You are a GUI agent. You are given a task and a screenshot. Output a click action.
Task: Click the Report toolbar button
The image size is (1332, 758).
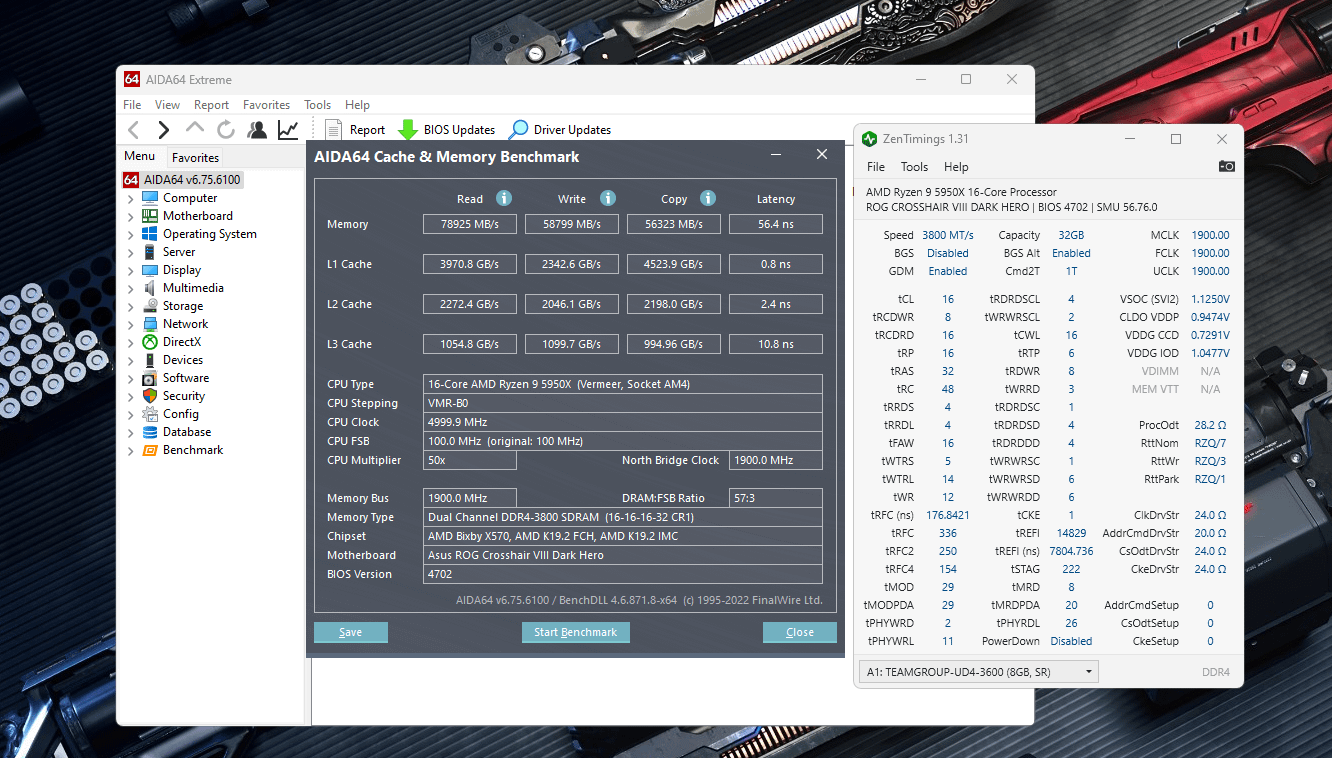[356, 130]
